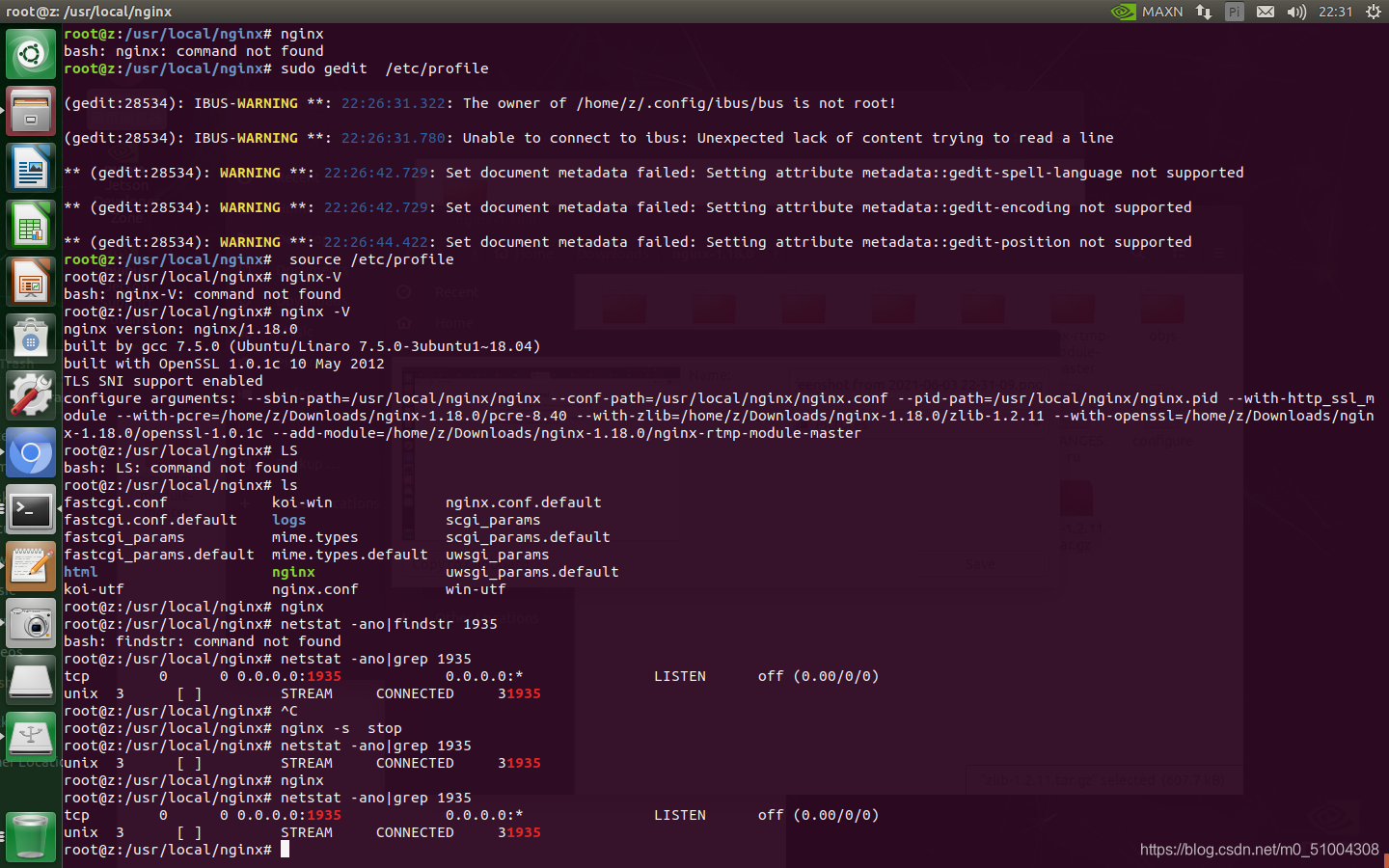Click 'nginx.conf.default' in the ls output
The image size is (1389, 868).
point(523,502)
